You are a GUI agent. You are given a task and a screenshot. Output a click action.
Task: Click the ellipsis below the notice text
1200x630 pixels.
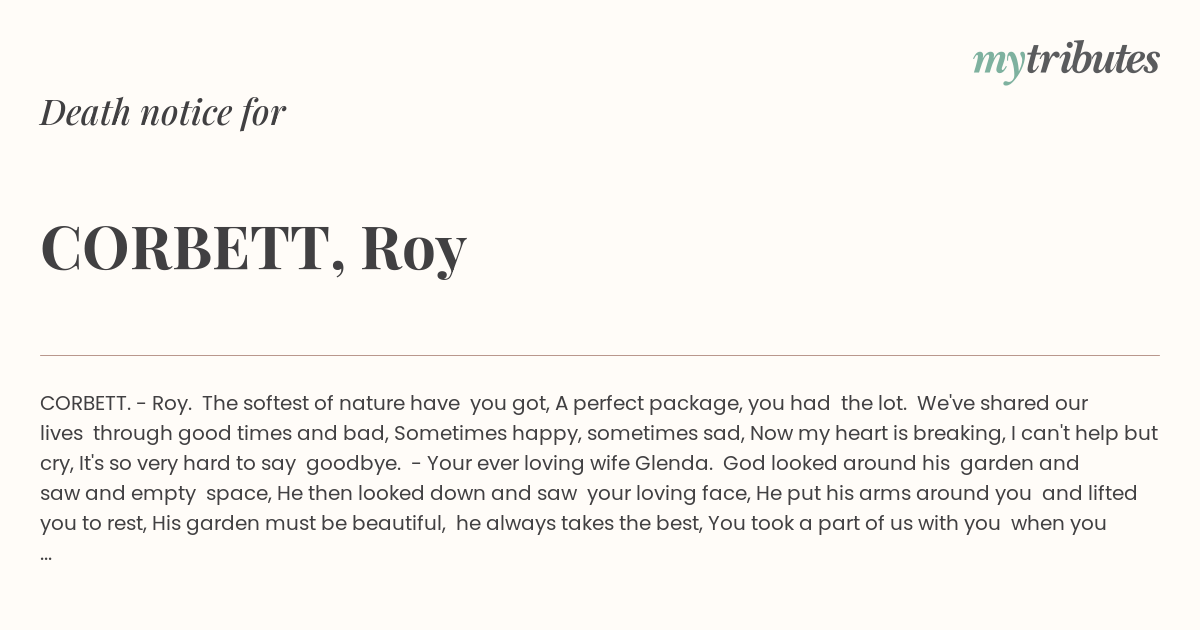[x=46, y=555]
